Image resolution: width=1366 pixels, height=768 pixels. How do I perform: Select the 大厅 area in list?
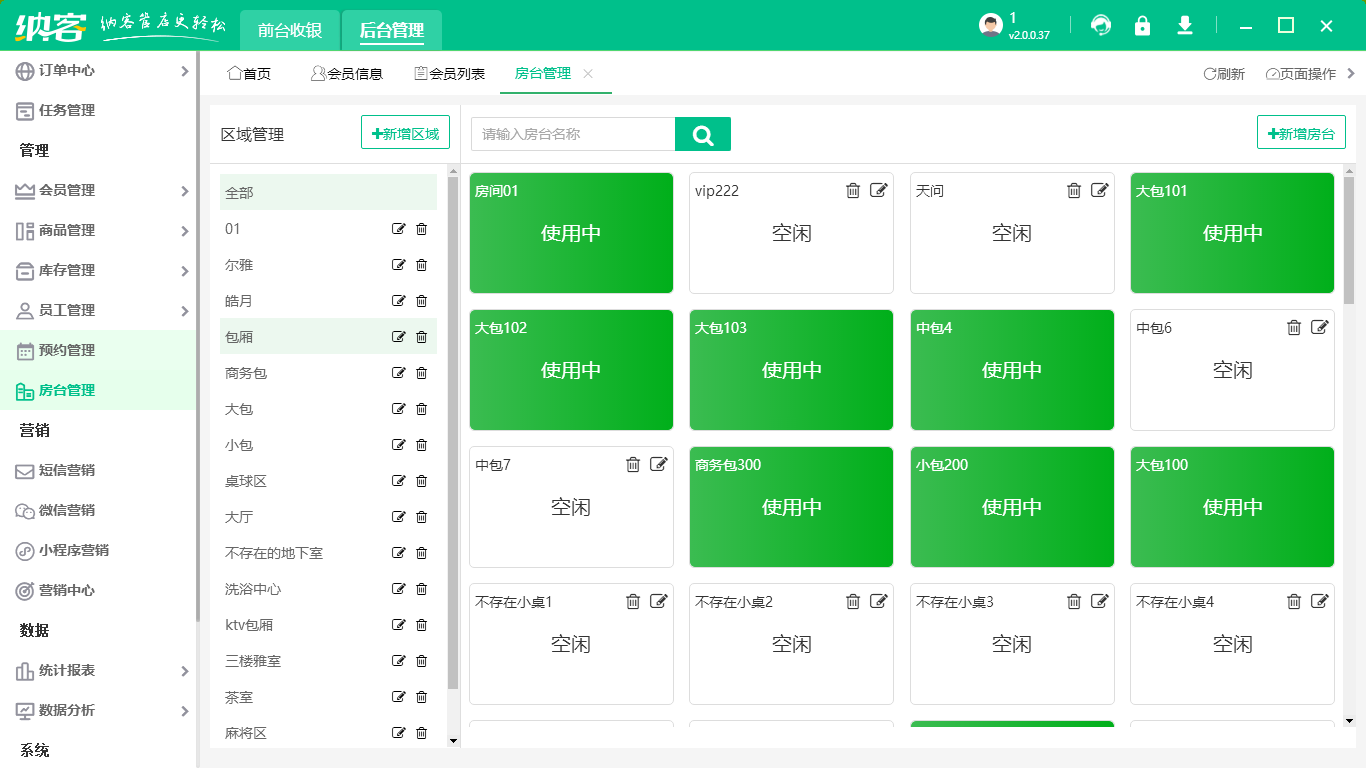pyautogui.click(x=240, y=517)
